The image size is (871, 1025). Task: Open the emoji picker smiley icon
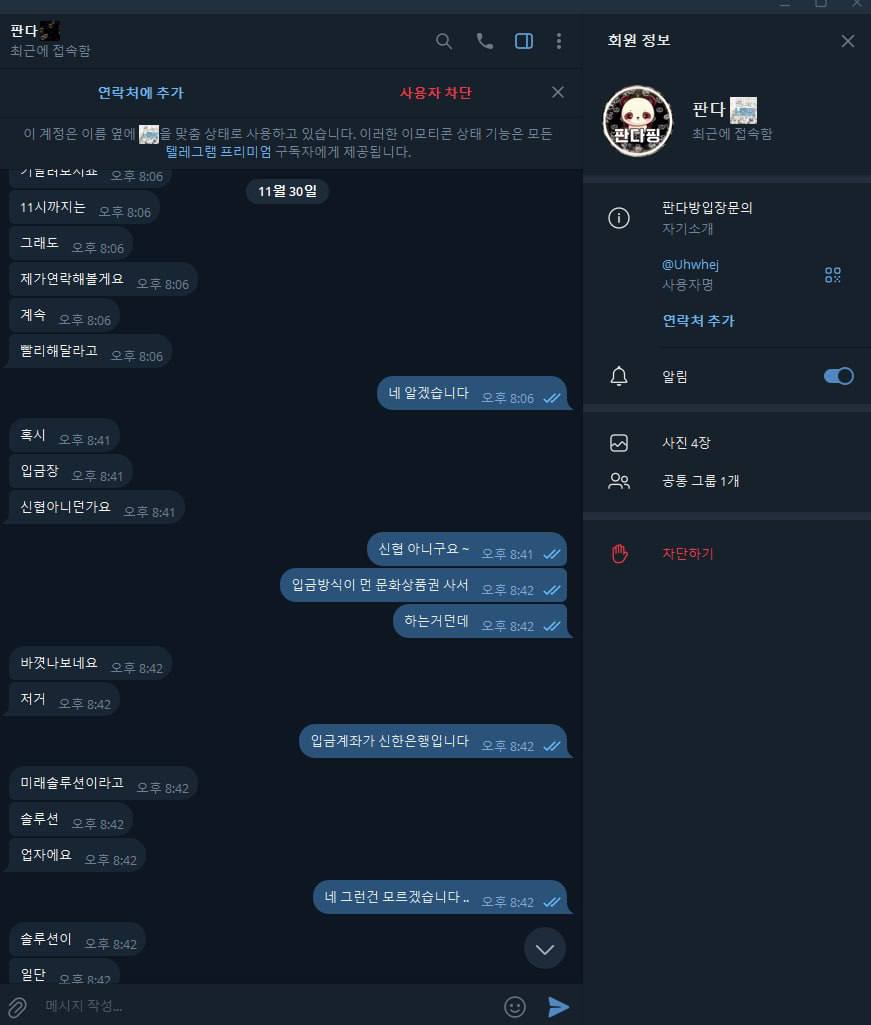point(515,1007)
